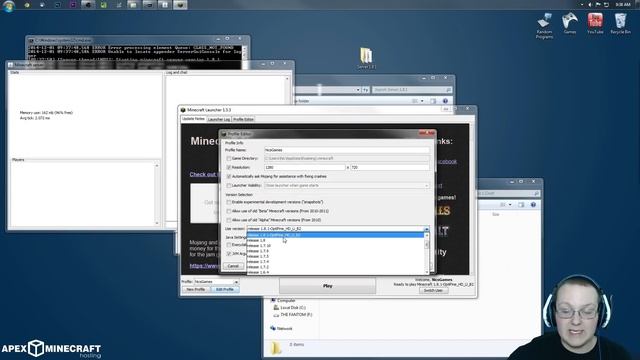Toggle preview pane in Server 1.8.1 Explorer window
640x360 pixels.
(x=433, y=101)
